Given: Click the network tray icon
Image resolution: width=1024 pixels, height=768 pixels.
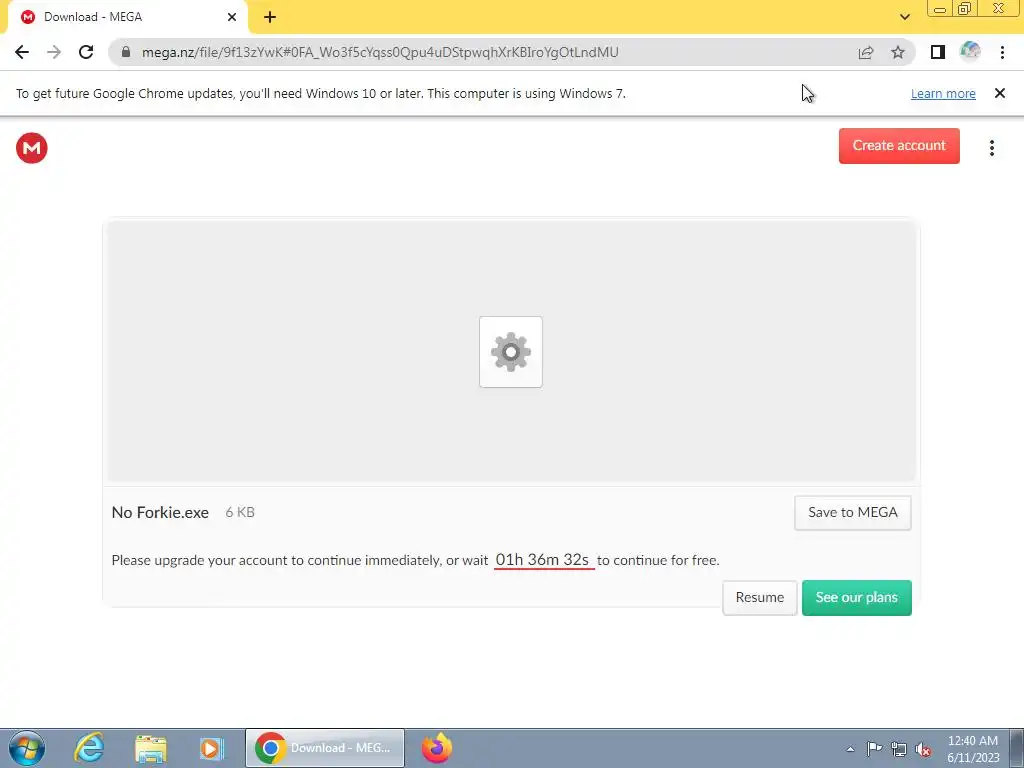Looking at the screenshot, I should pos(899,749).
